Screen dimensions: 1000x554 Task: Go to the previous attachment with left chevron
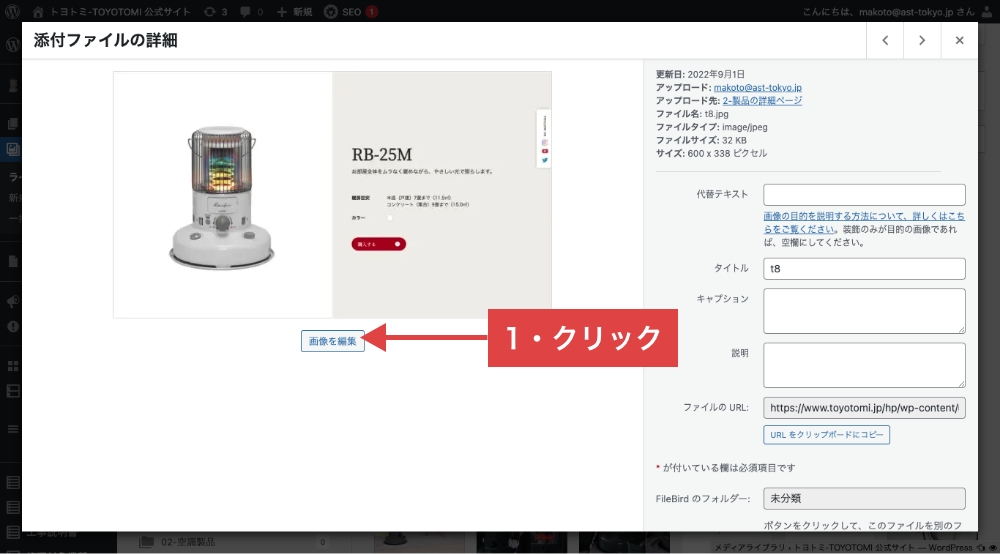coord(885,40)
